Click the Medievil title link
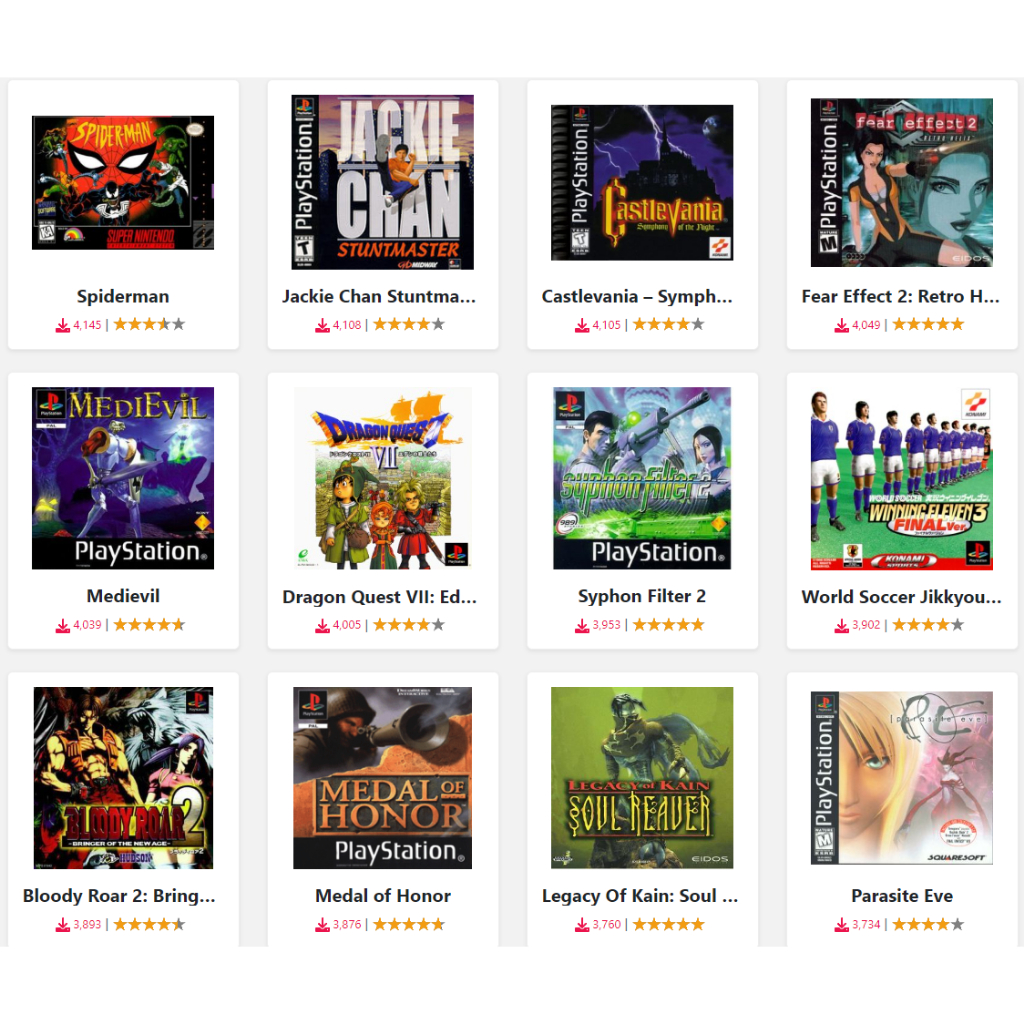The height and width of the screenshot is (1024, 1024). pos(123,596)
